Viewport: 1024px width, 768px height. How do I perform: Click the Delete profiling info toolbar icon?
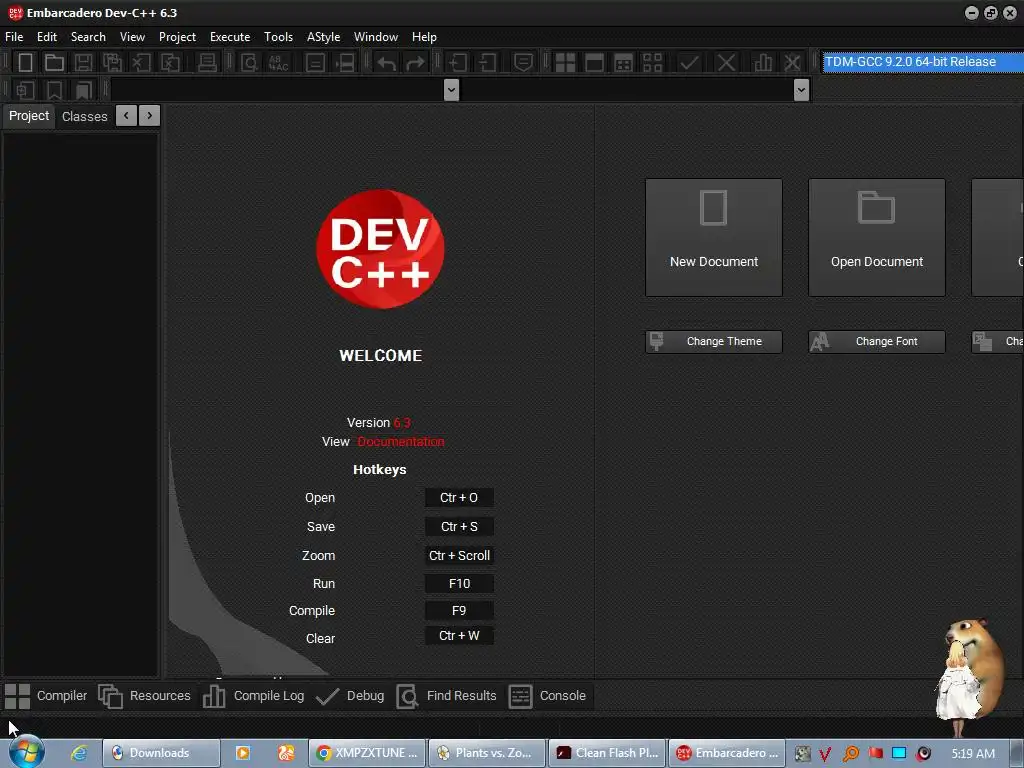(x=792, y=63)
